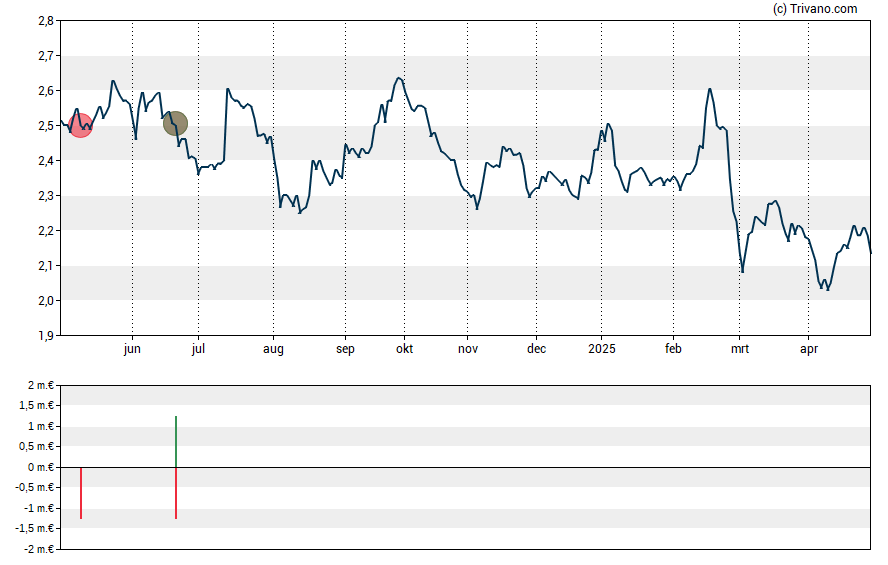Click the '(c) Trivano.com' copyright text
Viewport: 888px width, 565px height.
(x=815, y=8)
